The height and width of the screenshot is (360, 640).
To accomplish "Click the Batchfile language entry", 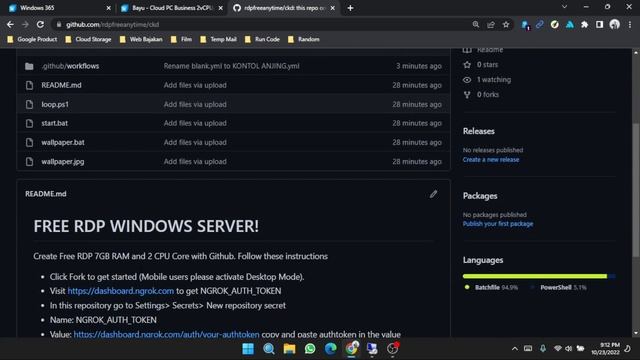I will click(491, 287).
